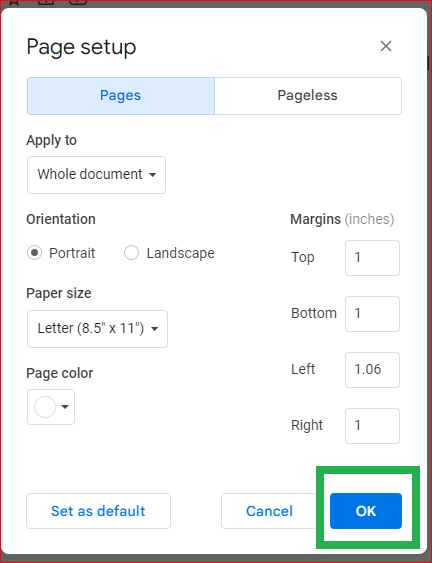Viewport: 432px width, 563px height.
Task: Open the Whole document dropdown
Action: click(x=96, y=175)
